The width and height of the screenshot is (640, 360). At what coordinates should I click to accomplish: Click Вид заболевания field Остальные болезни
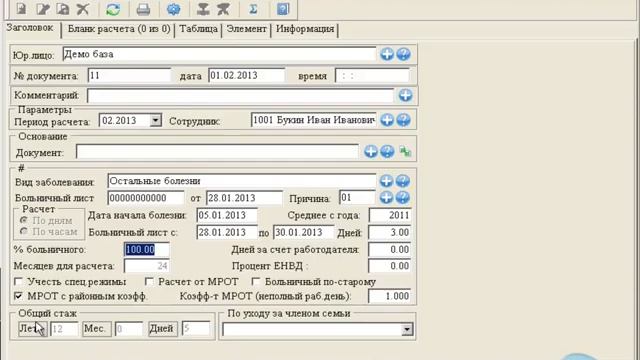click(242, 181)
